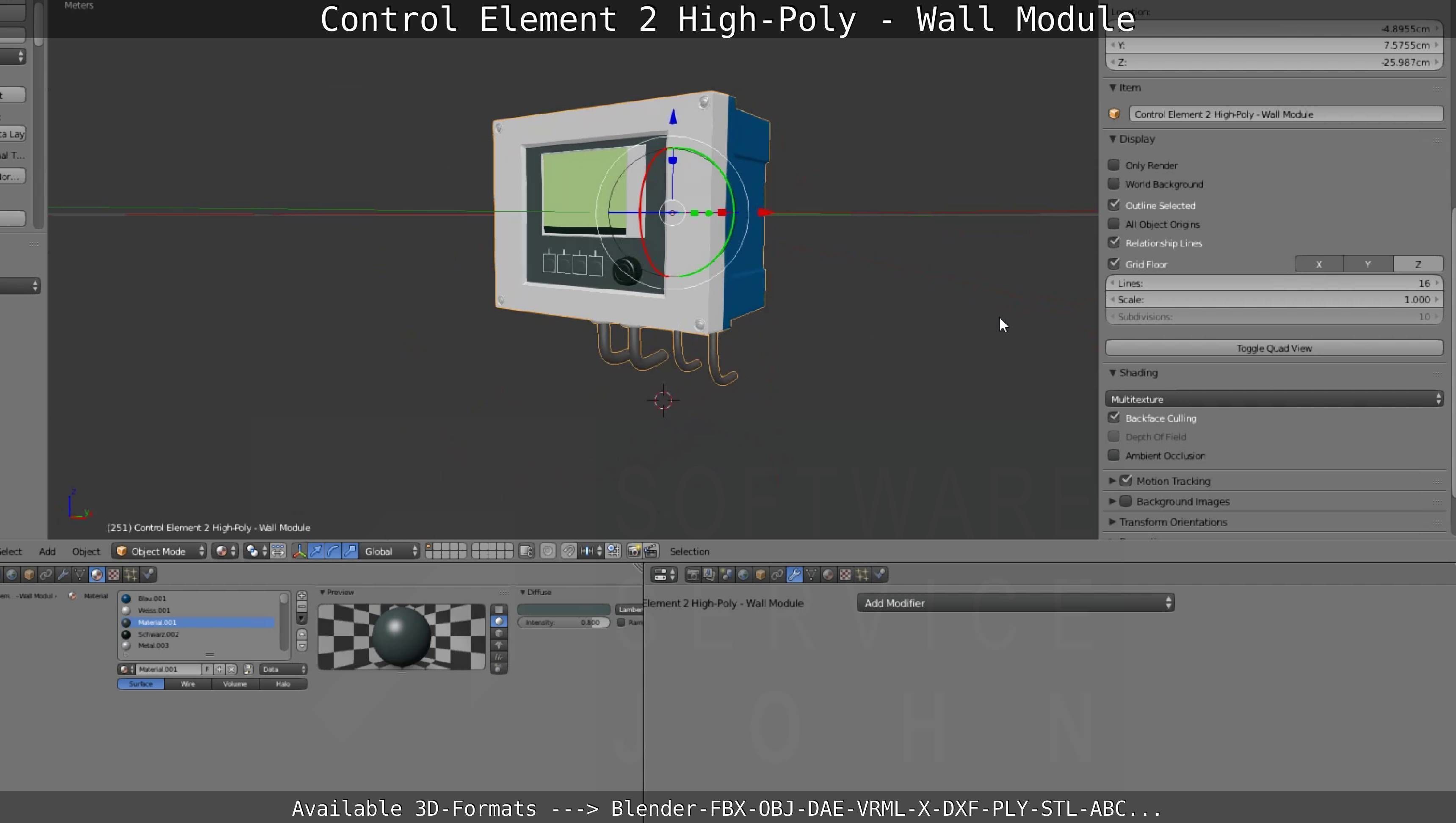Add a new material slot with plus
This screenshot has height=823, width=1456.
tap(302, 596)
